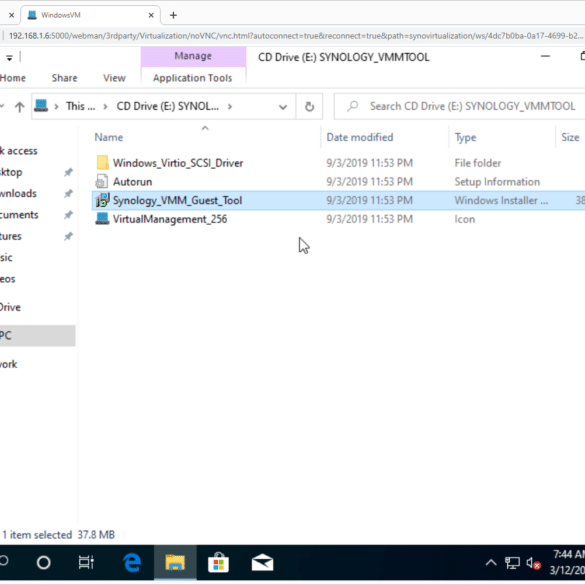Click 'Windows Installer ...' type cell

501,200
